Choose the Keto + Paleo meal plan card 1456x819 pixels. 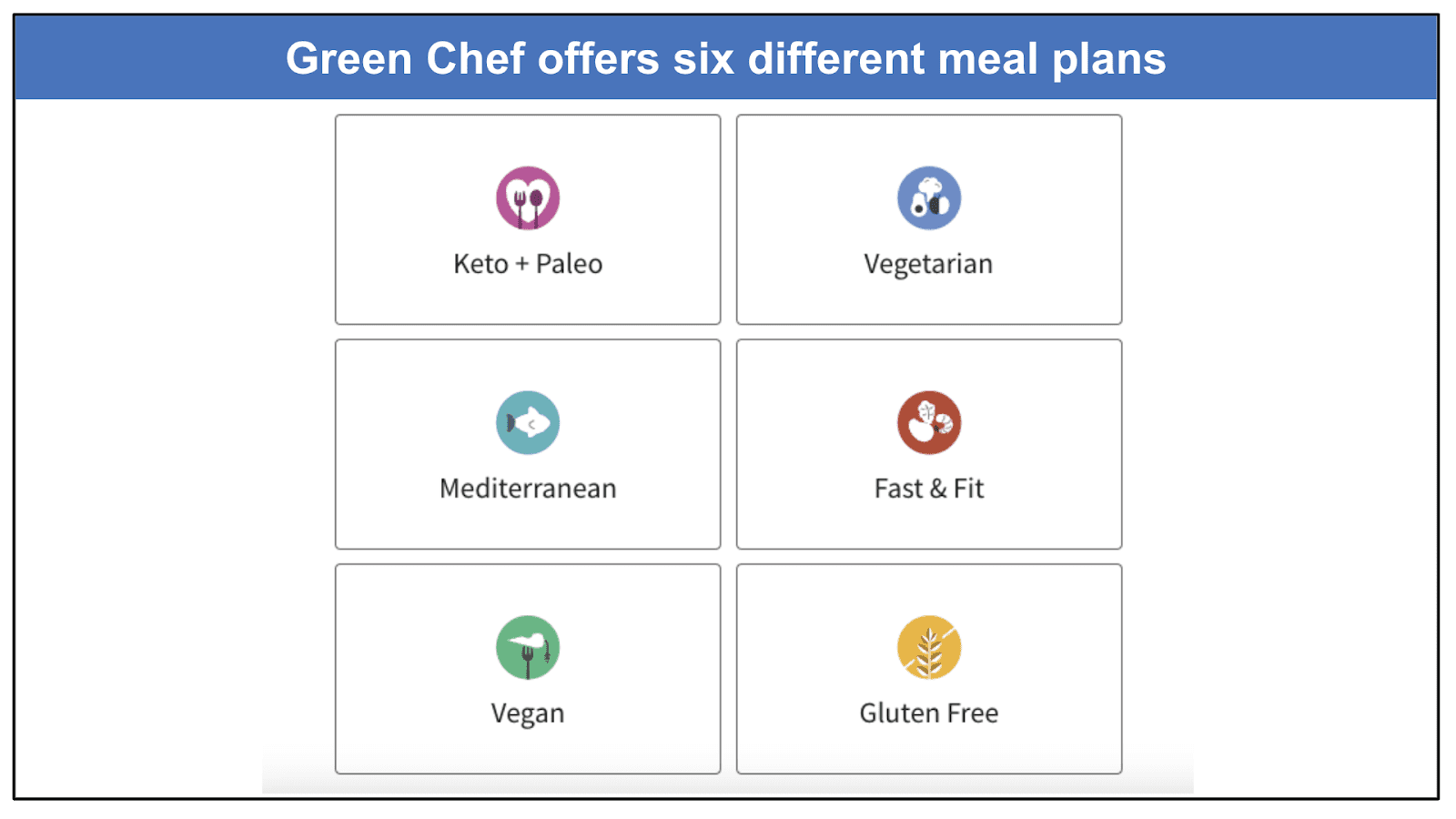[528, 219]
